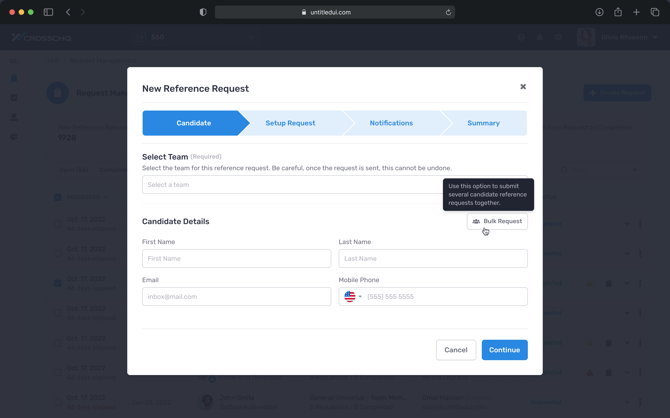Open the country flag phone code selector
This screenshot has height=418, width=670.
coord(352,297)
